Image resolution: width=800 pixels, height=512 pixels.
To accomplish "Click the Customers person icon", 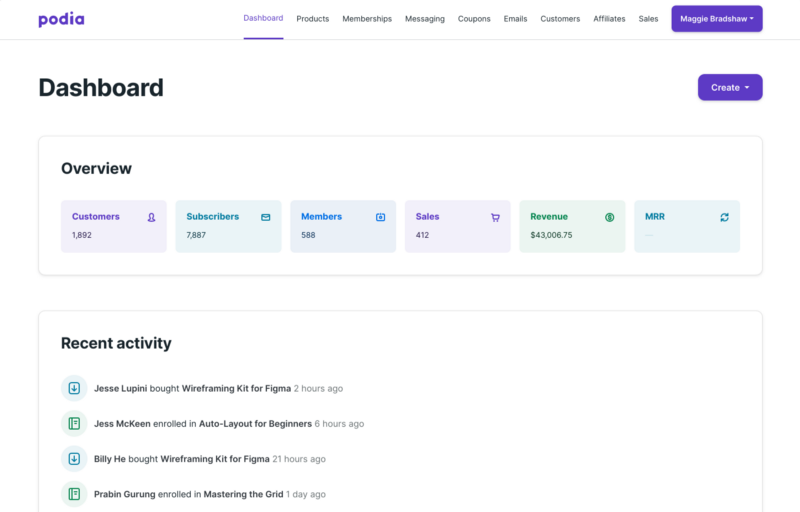I will [152, 217].
